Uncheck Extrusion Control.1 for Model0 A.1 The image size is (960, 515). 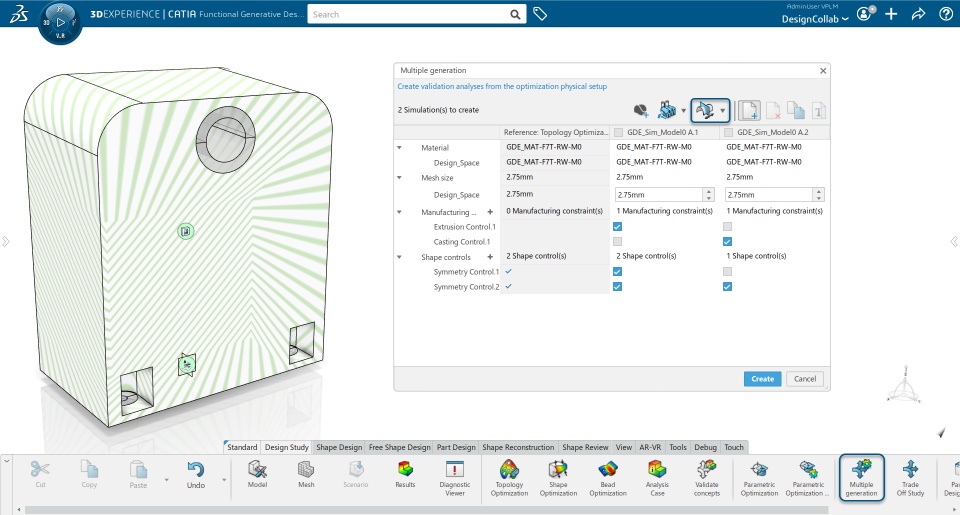tap(617, 227)
